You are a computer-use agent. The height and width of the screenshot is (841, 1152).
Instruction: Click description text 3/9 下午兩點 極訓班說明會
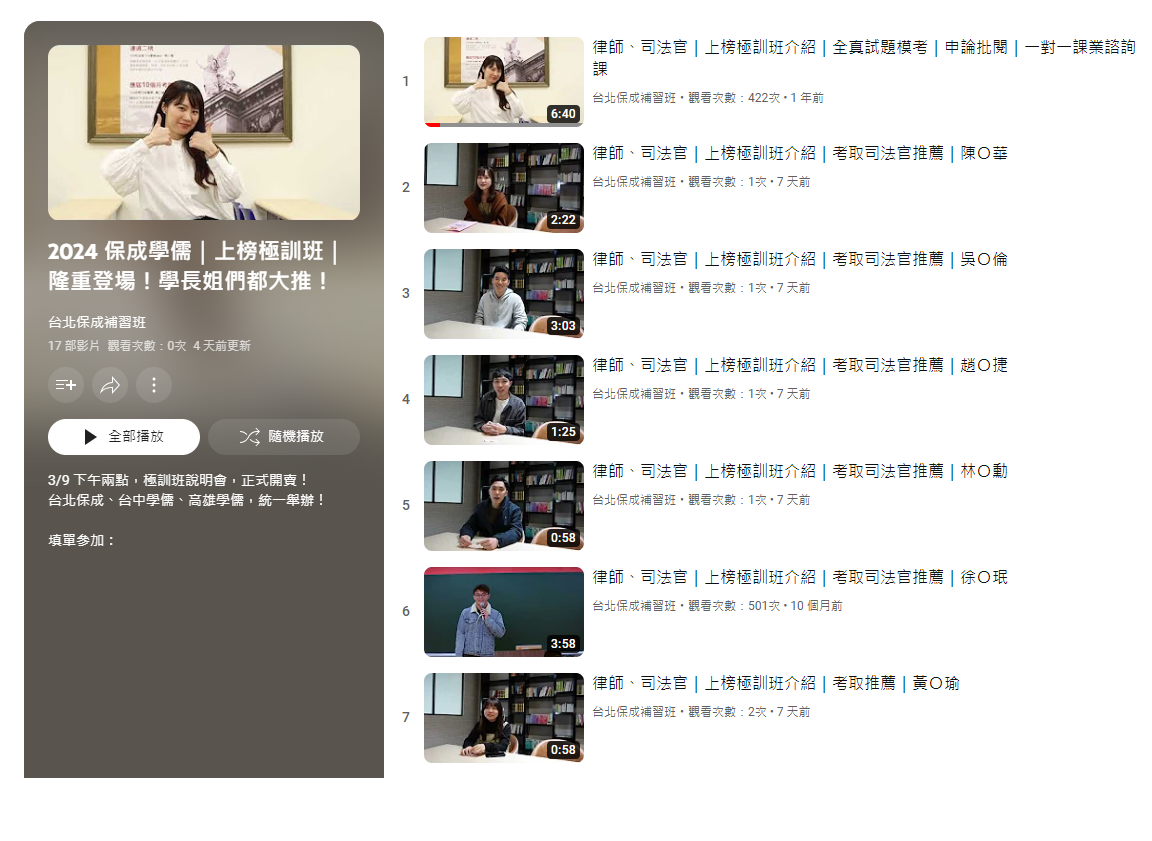pyautogui.click(x=178, y=480)
